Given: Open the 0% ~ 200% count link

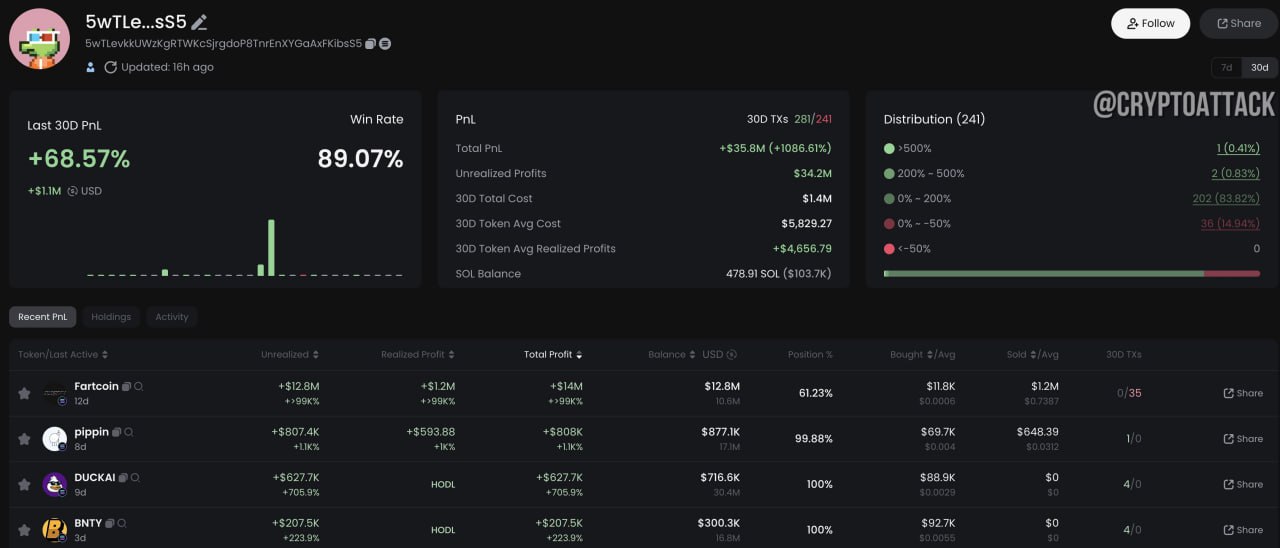Looking at the screenshot, I should [1227, 198].
